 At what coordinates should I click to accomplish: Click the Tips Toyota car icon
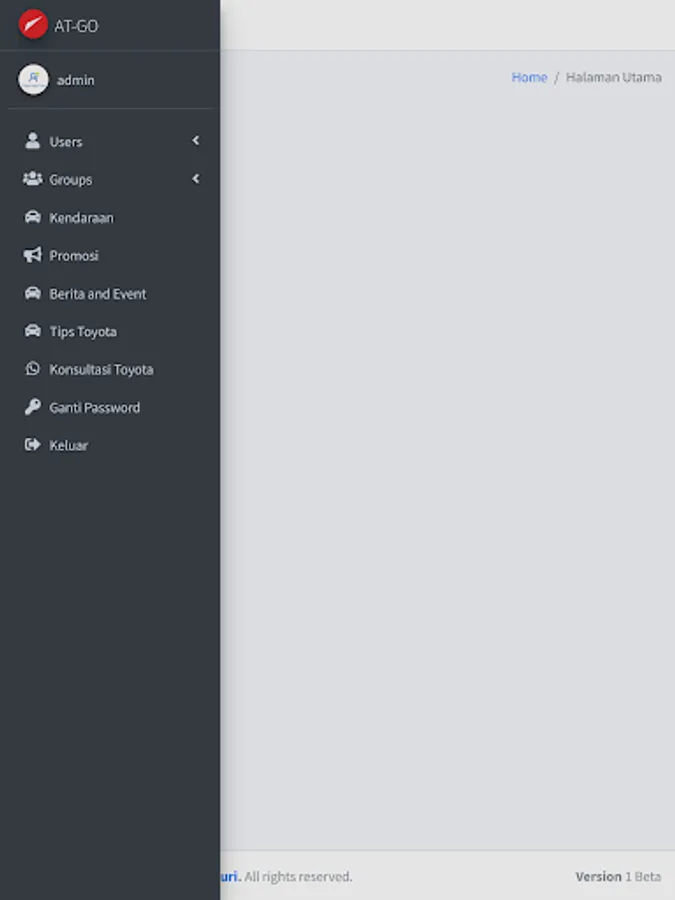33,331
